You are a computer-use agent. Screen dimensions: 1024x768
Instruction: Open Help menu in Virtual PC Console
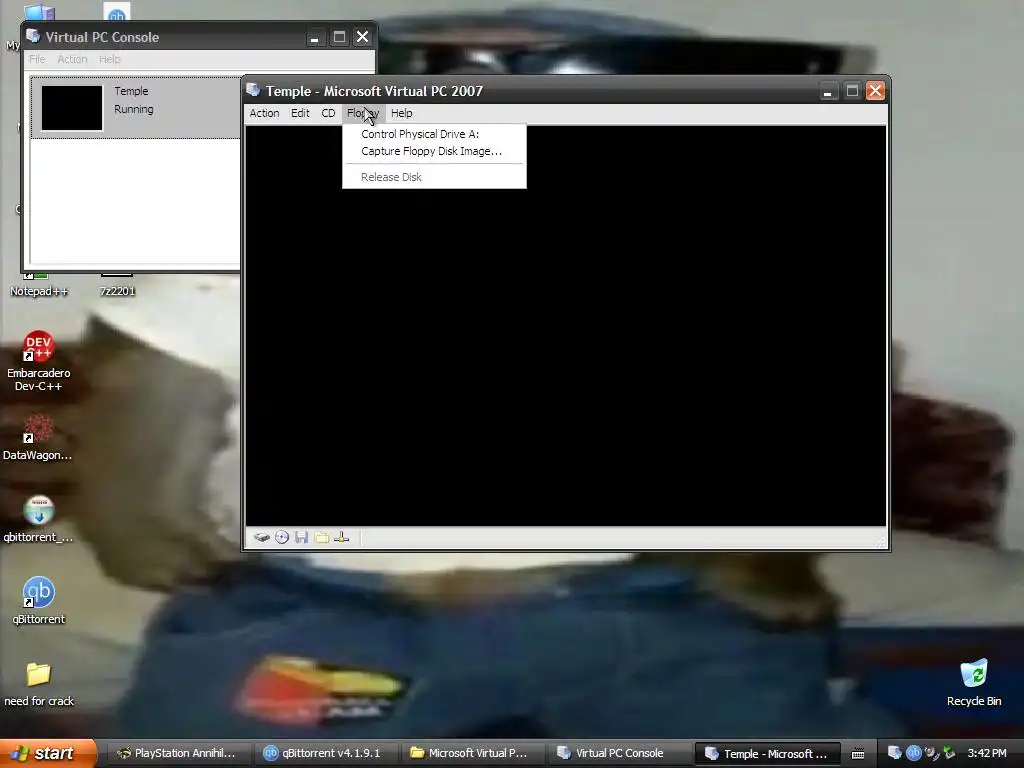click(x=110, y=59)
